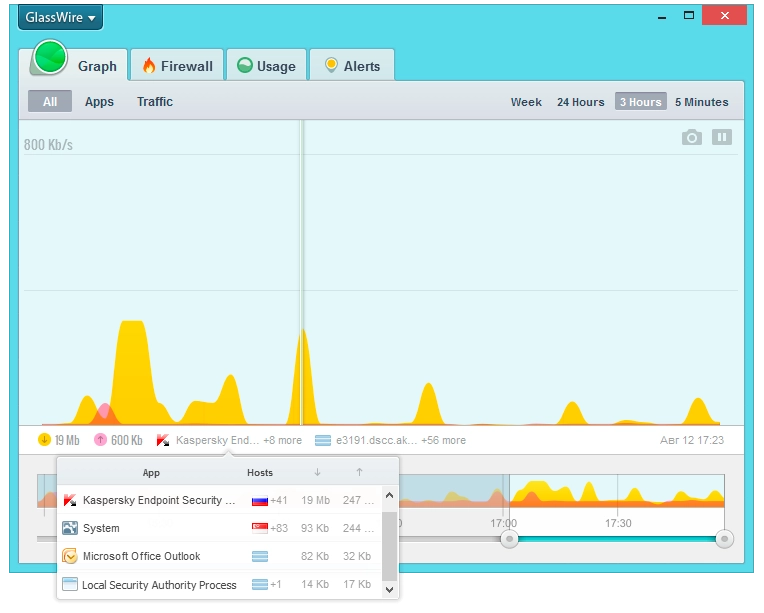Viewport: 764px width, 613px height.
Task: Click the host flag in Outlook row
Action: point(260,556)
